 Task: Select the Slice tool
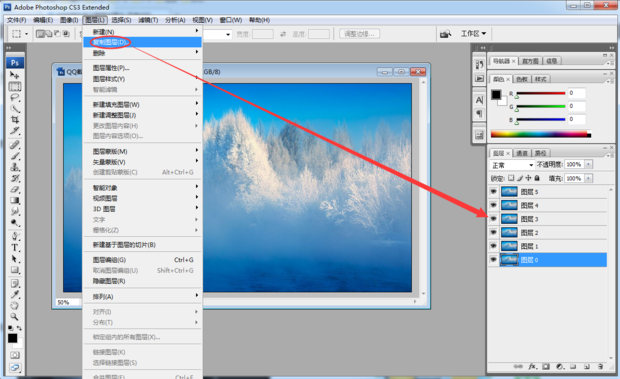coord(15,130)
